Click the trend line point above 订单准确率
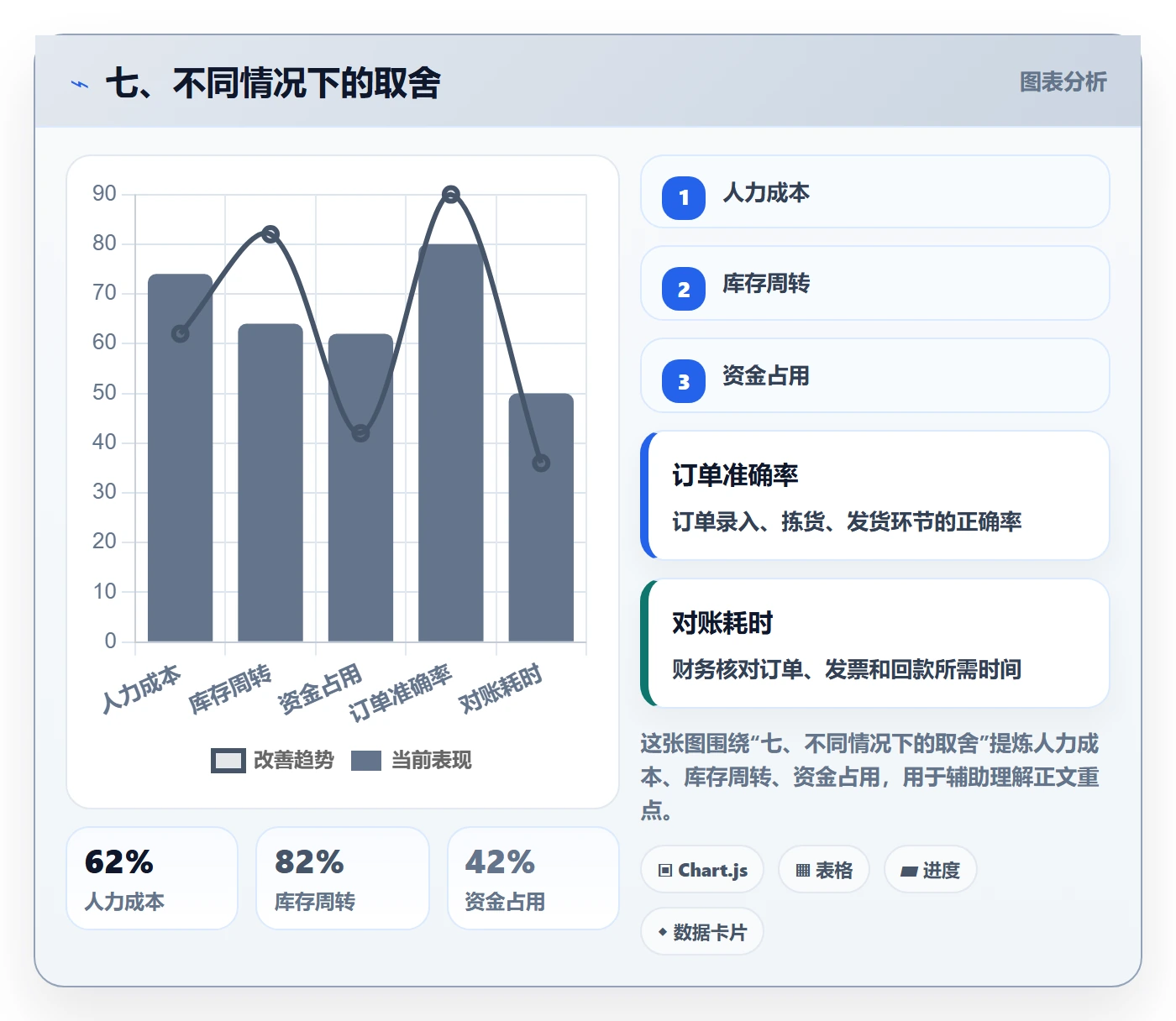The height and width of the screenshot is (1021, 1176). [x=451, y=195]
